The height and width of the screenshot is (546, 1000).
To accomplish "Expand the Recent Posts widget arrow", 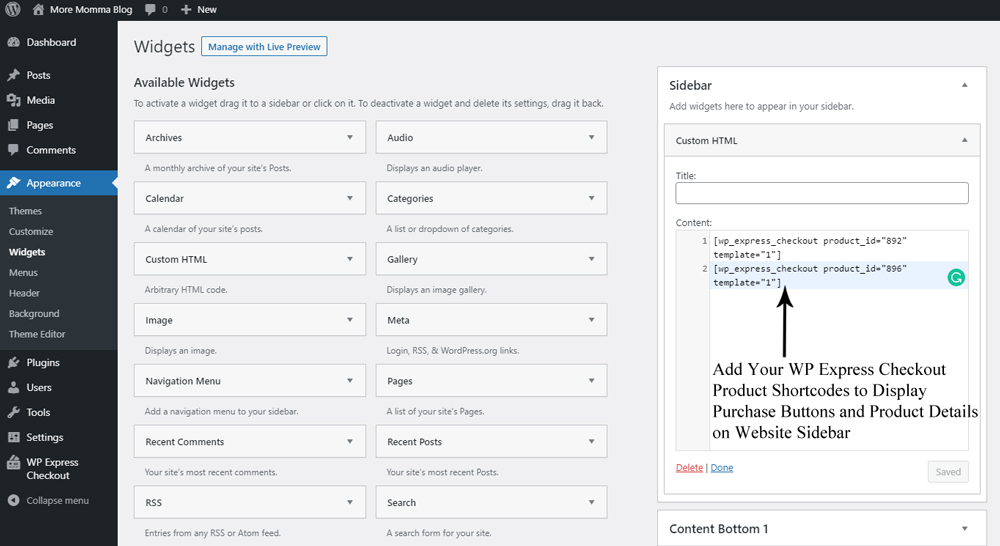I will point(591,441).
